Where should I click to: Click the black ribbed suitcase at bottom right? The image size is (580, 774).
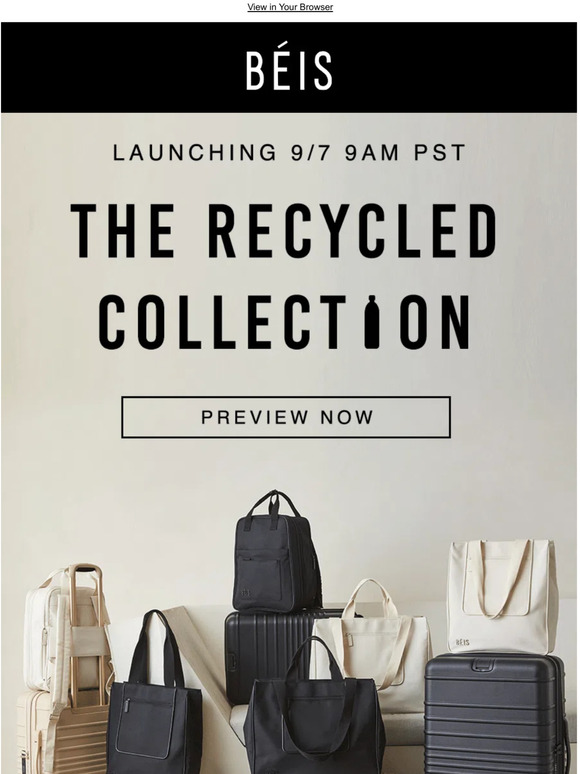[x=496, y=714]
